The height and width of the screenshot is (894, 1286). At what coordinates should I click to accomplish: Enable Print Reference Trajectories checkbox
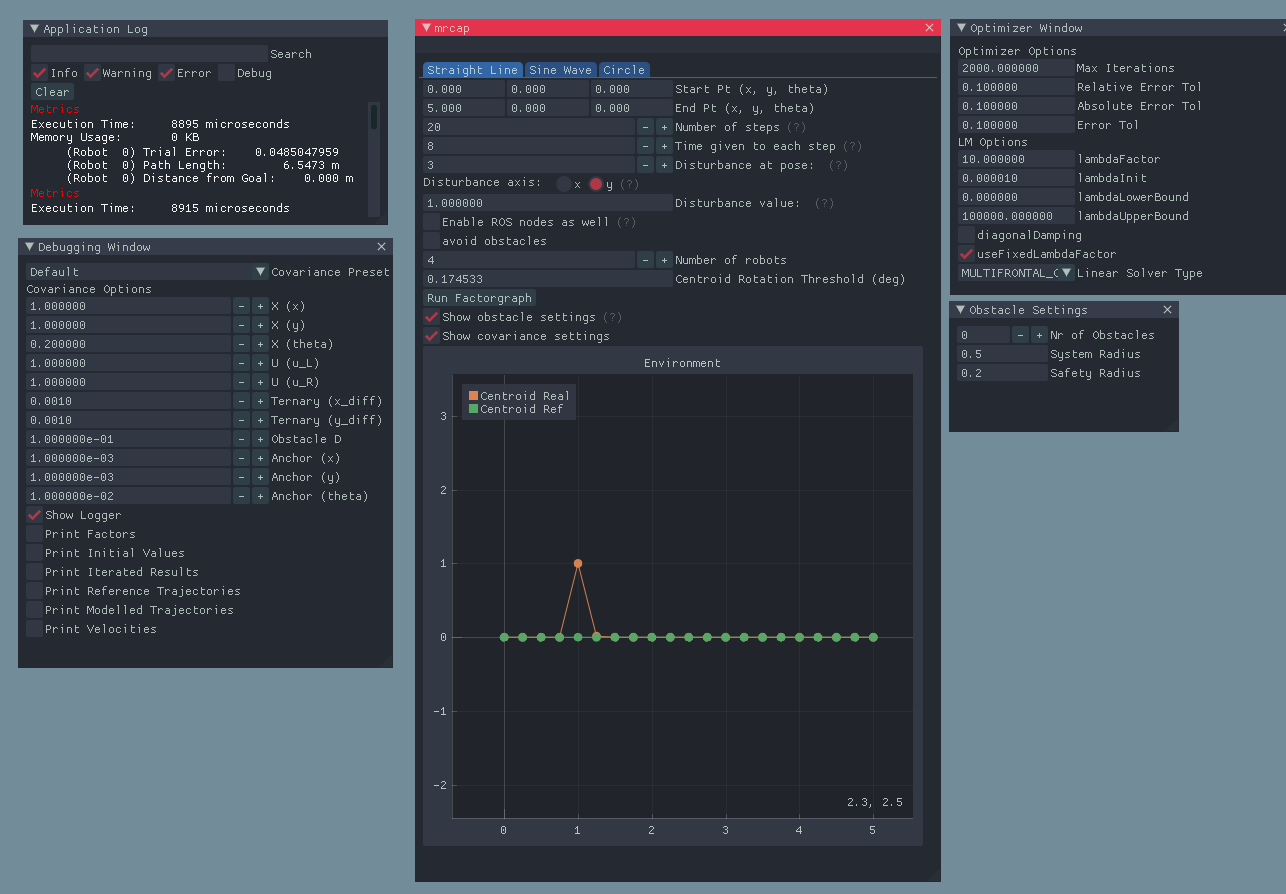pos(34,591)
